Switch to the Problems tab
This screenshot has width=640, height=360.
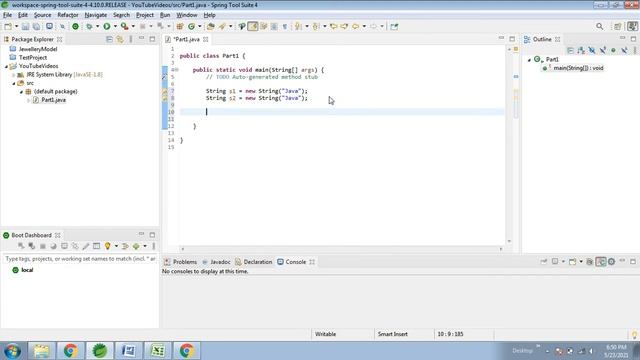tap(180, 262)
